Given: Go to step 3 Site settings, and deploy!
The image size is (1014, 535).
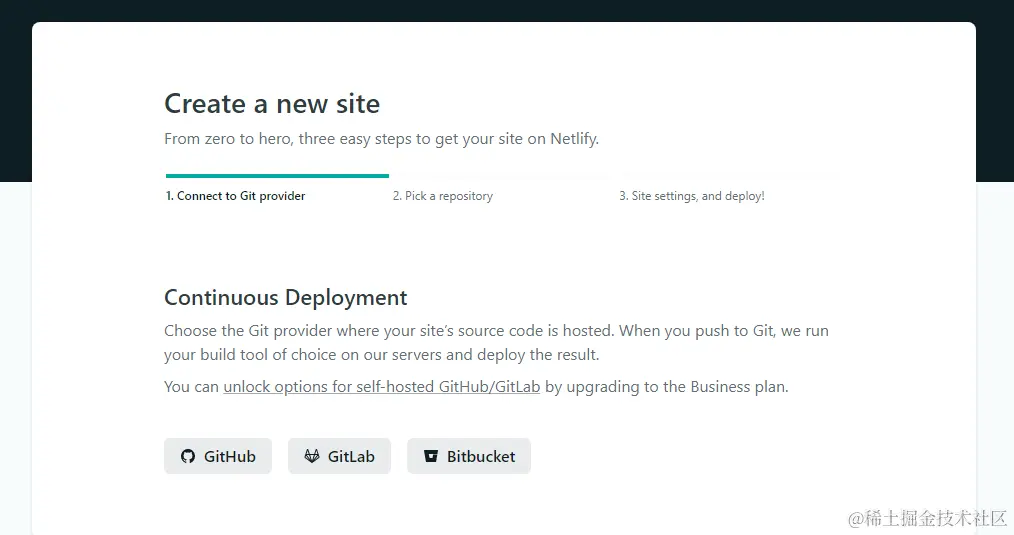Looking at the screenshot, I should (x=692, y=196).
